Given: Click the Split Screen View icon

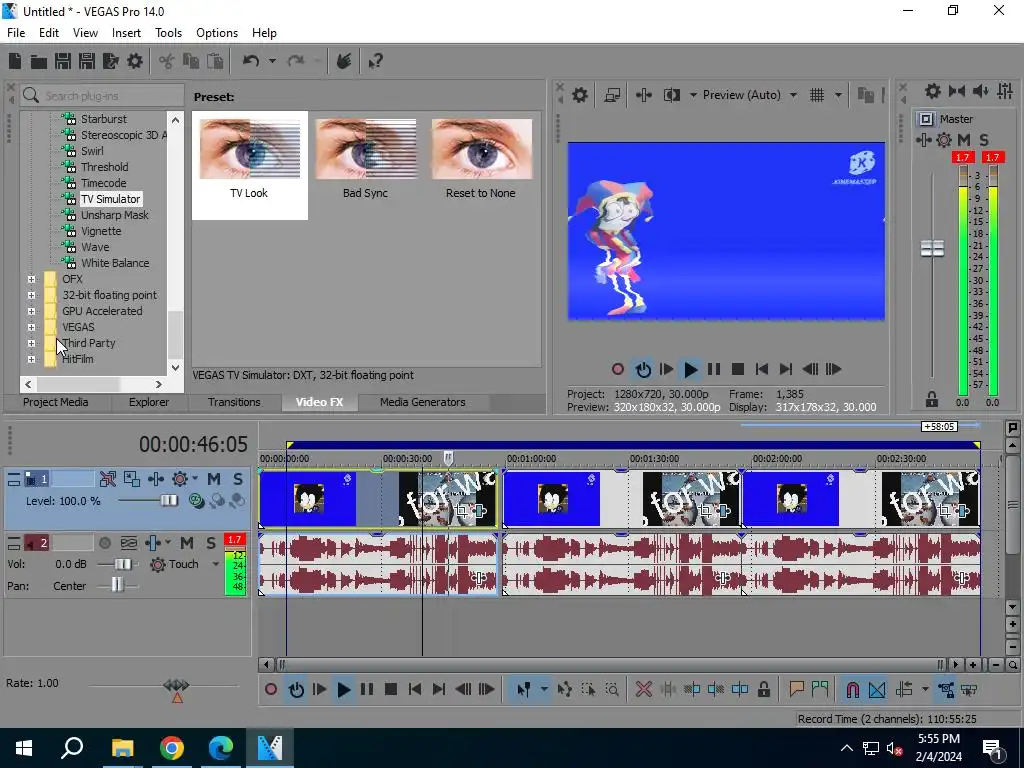Looking at the screenshot, I should (x=672, y=95).
